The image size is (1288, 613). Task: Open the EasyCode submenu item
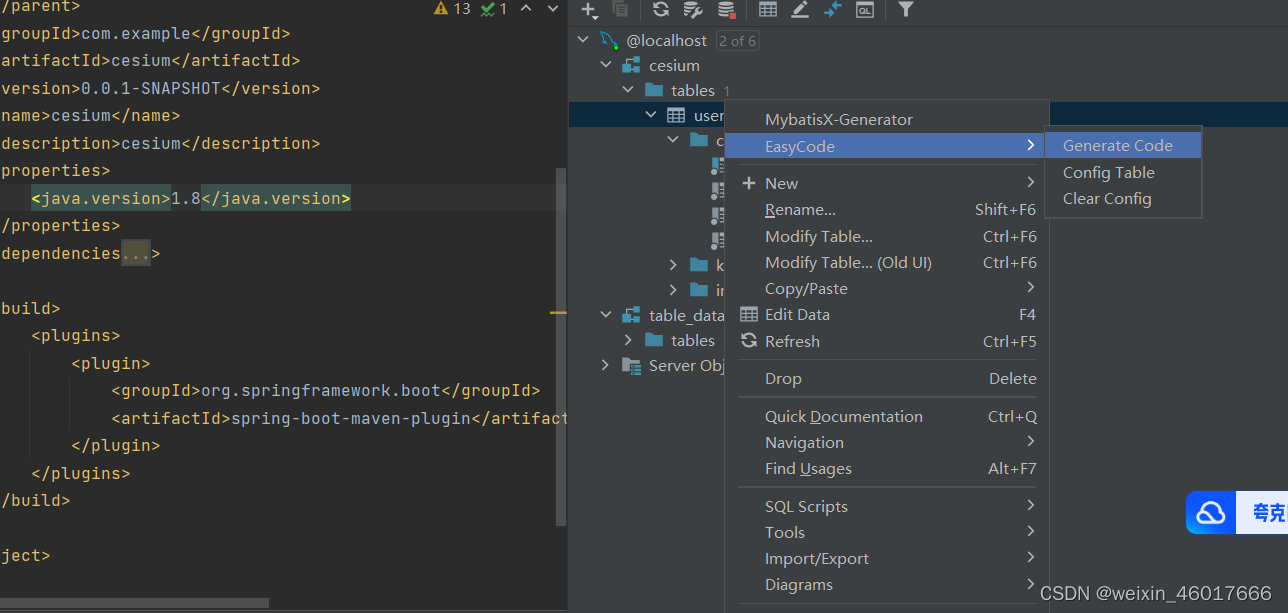tap(886, 146)
